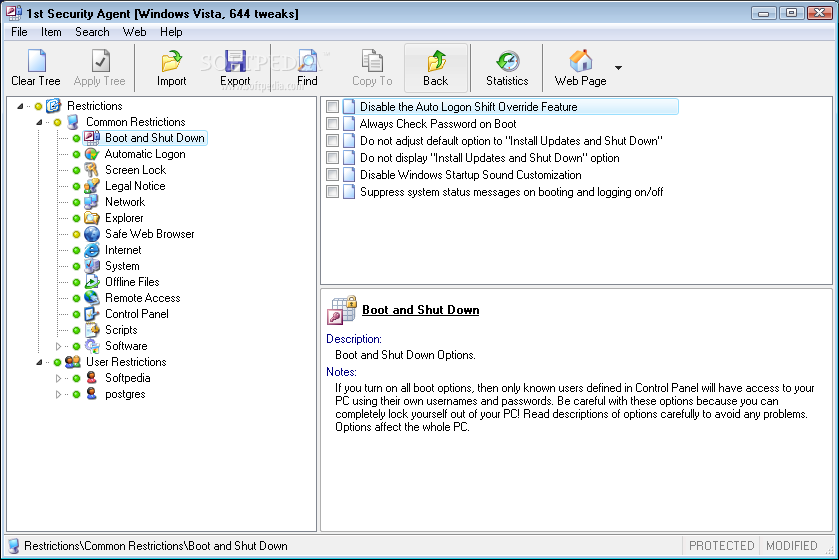Open the File menu
The image size is (839, 560).
pos(19,32)
